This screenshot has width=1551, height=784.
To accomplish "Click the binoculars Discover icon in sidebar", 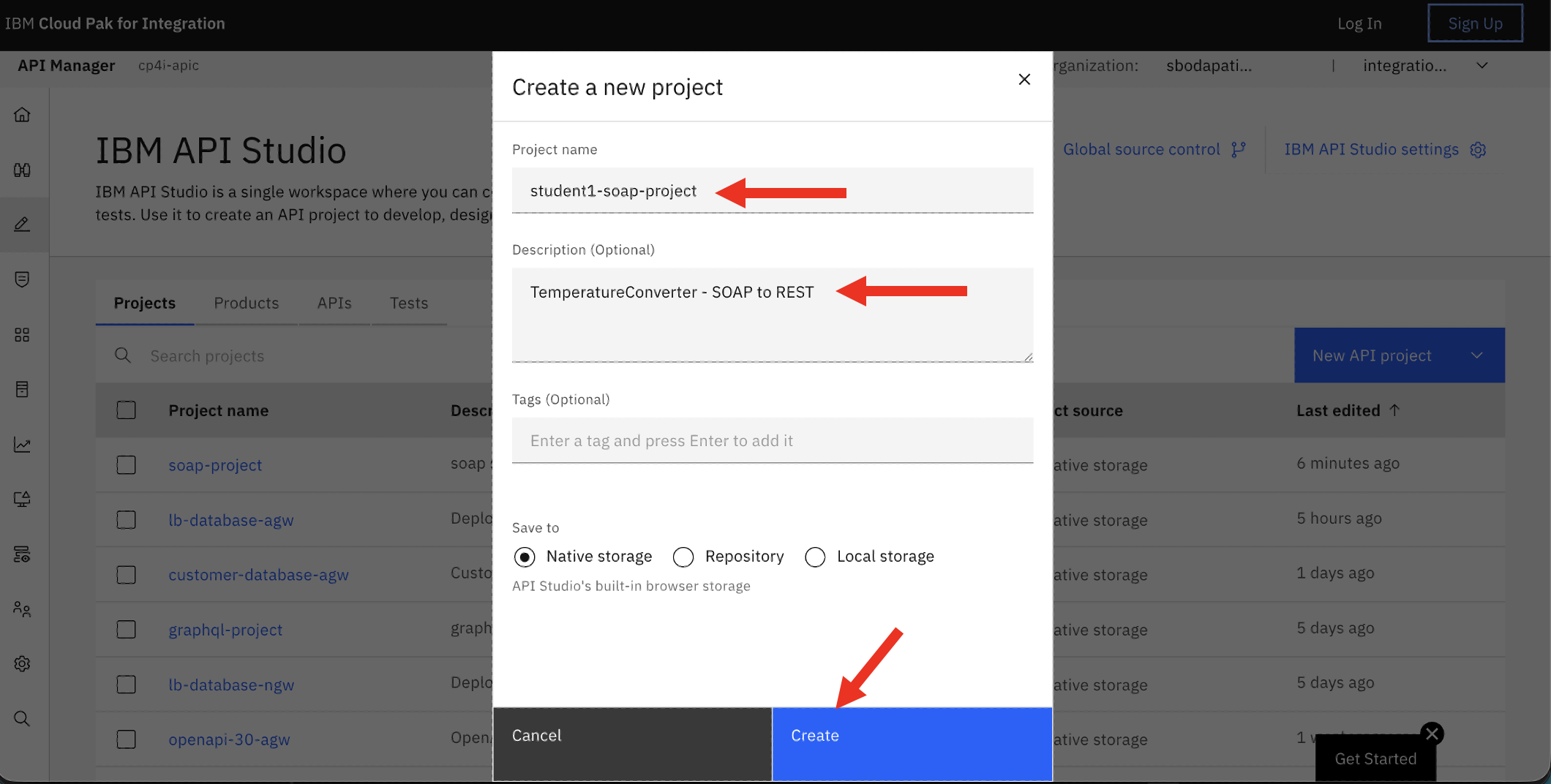I will click(22, 170).
